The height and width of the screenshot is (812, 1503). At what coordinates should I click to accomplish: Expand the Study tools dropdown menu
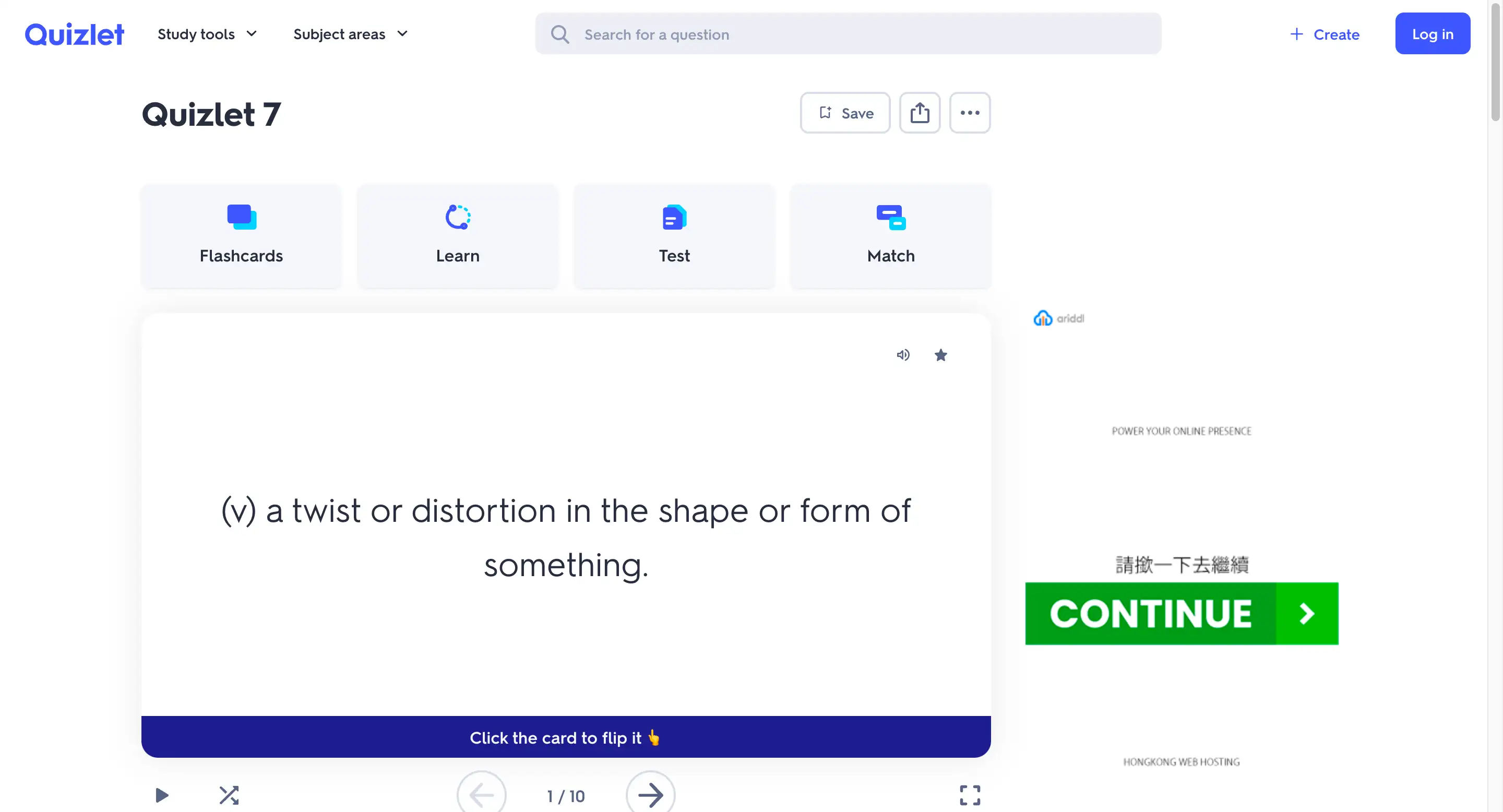point(206,34)
